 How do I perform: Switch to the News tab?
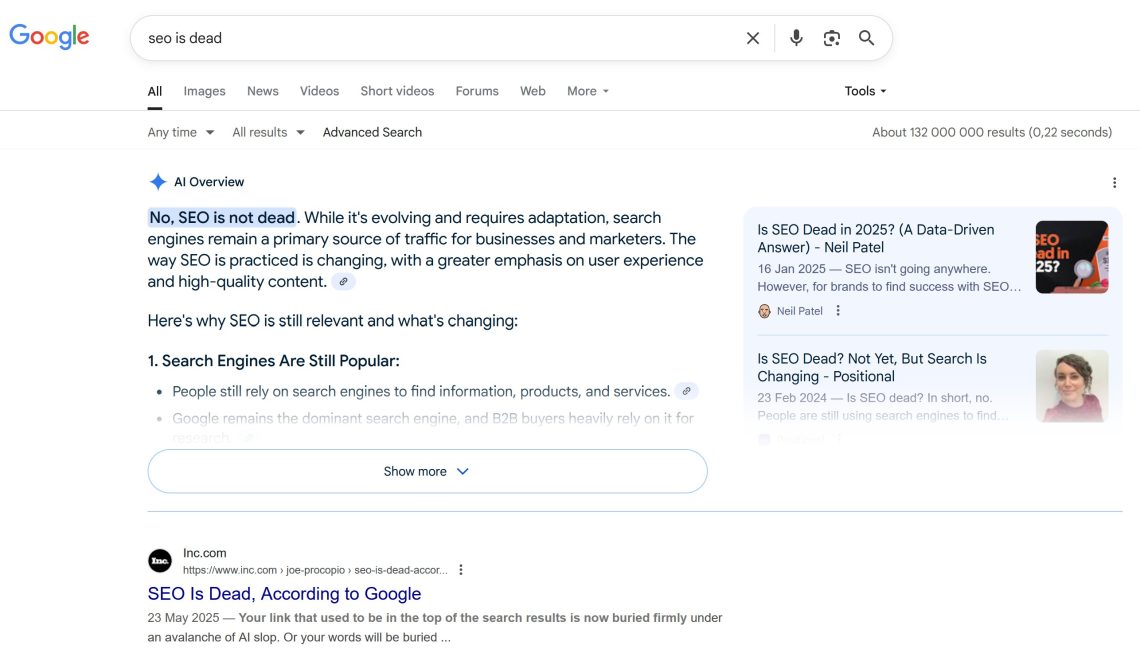click(262, 91)
